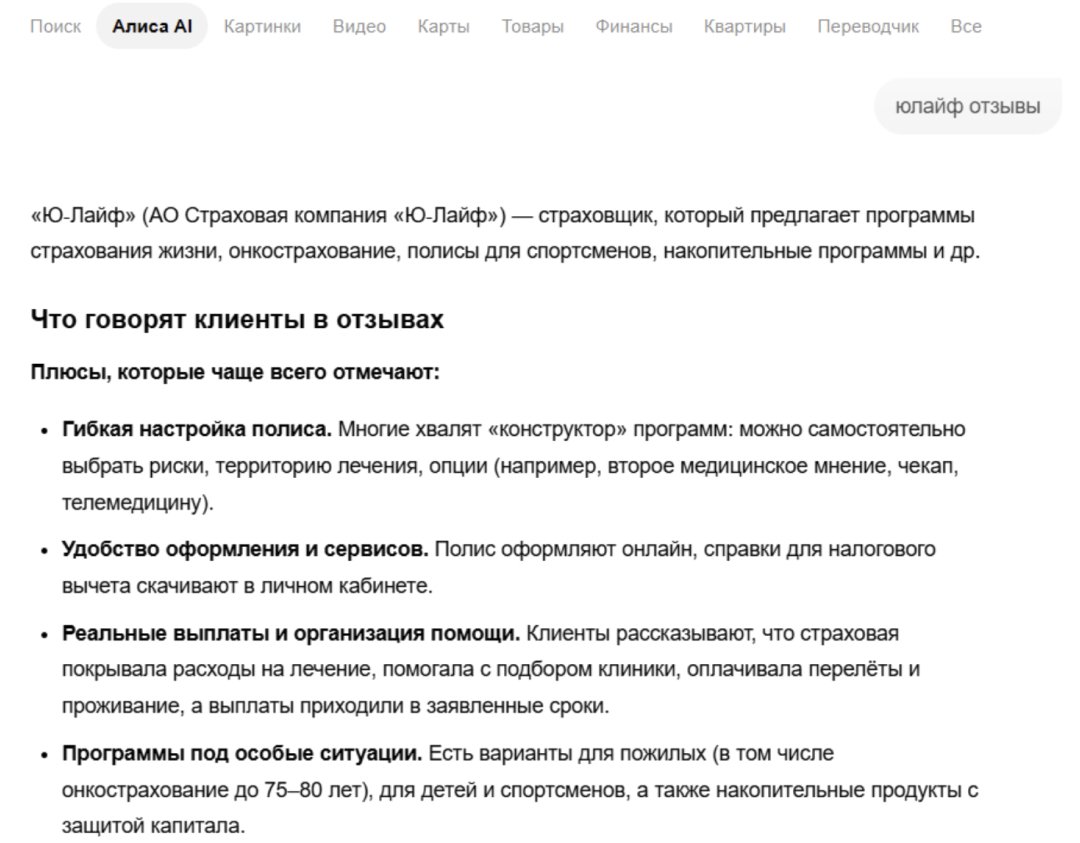Screen dimensions: 1080x843
Task: Switch to the Товары tab
Action: tap(532, 26)
